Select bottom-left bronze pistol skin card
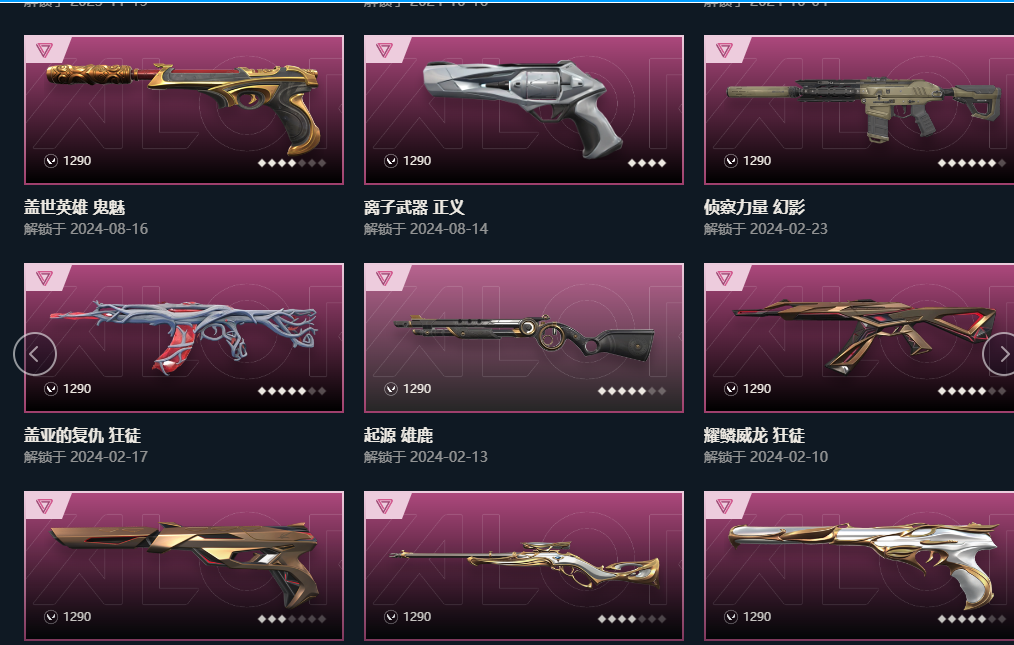 tap(184, 566)
